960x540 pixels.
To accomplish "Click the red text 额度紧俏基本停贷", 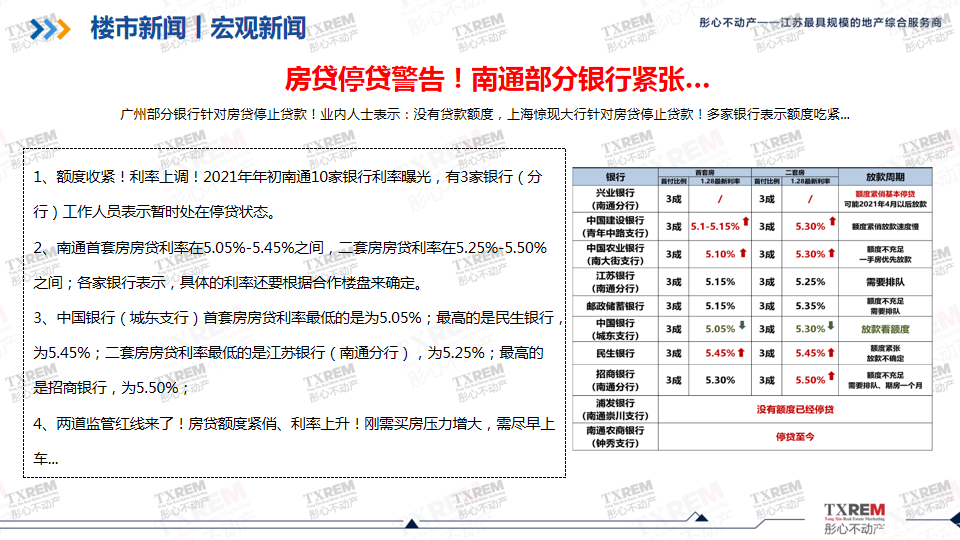I will coord(885,194).
